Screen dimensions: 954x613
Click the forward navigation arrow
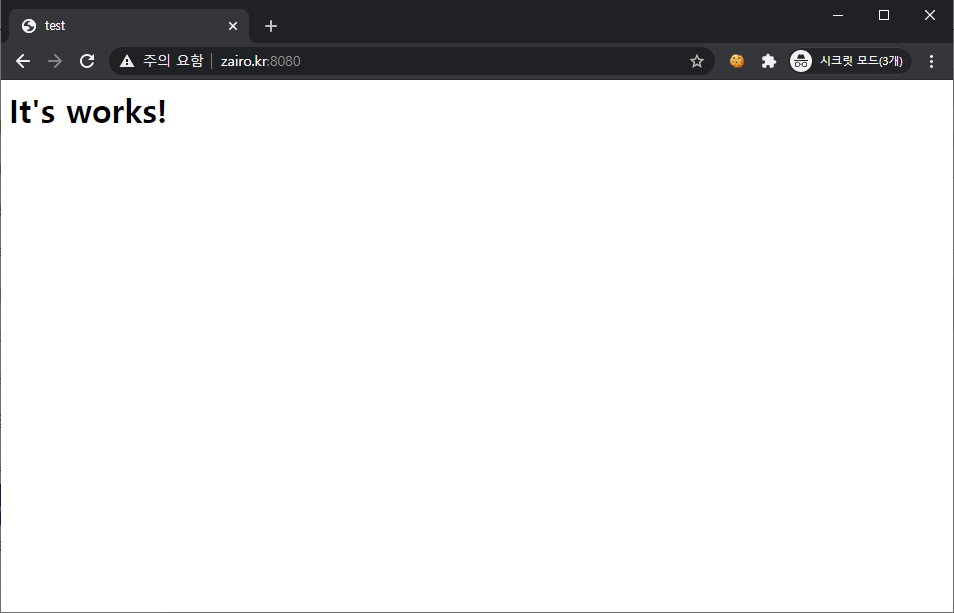55,61
